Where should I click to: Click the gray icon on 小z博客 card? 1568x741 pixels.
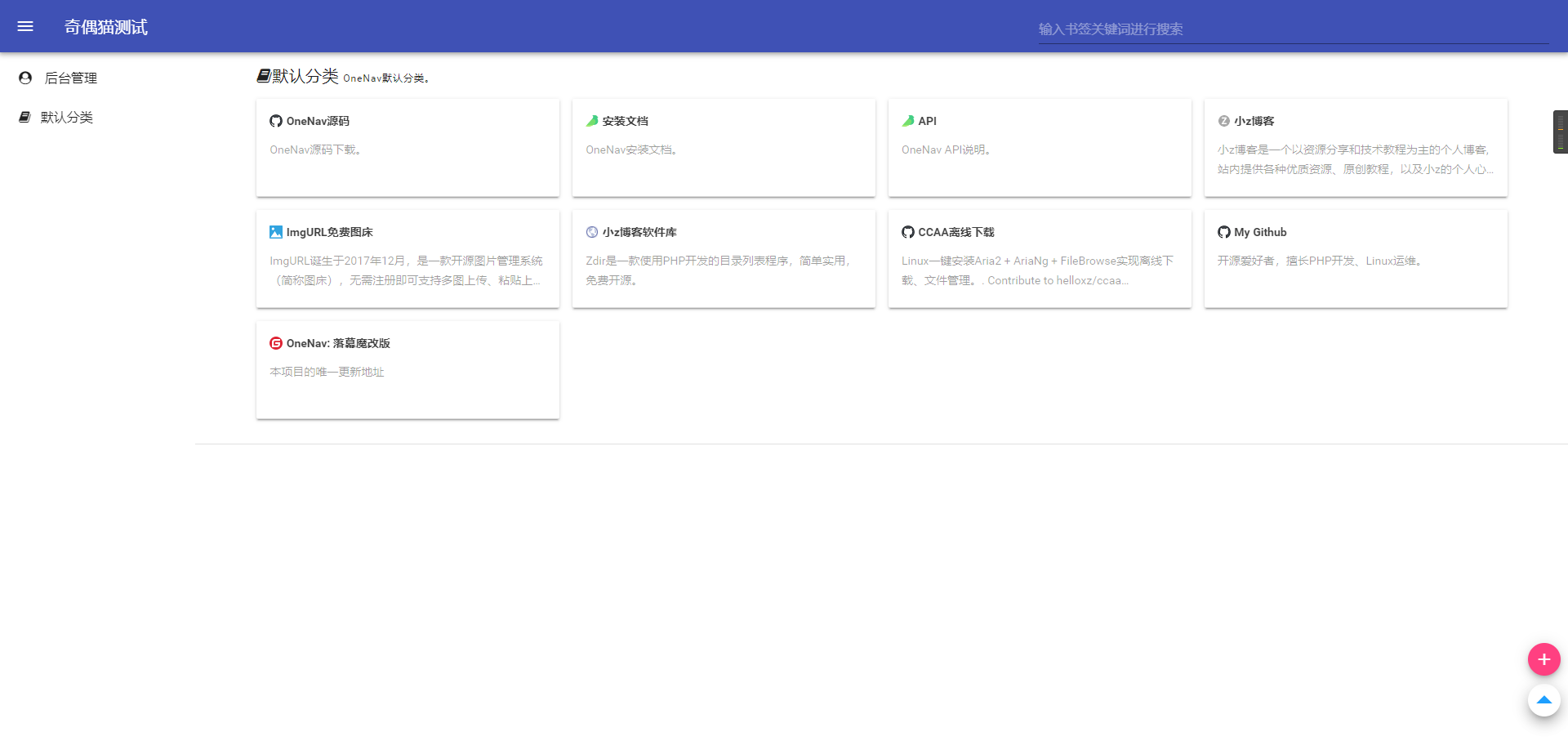pos(1224,121)
